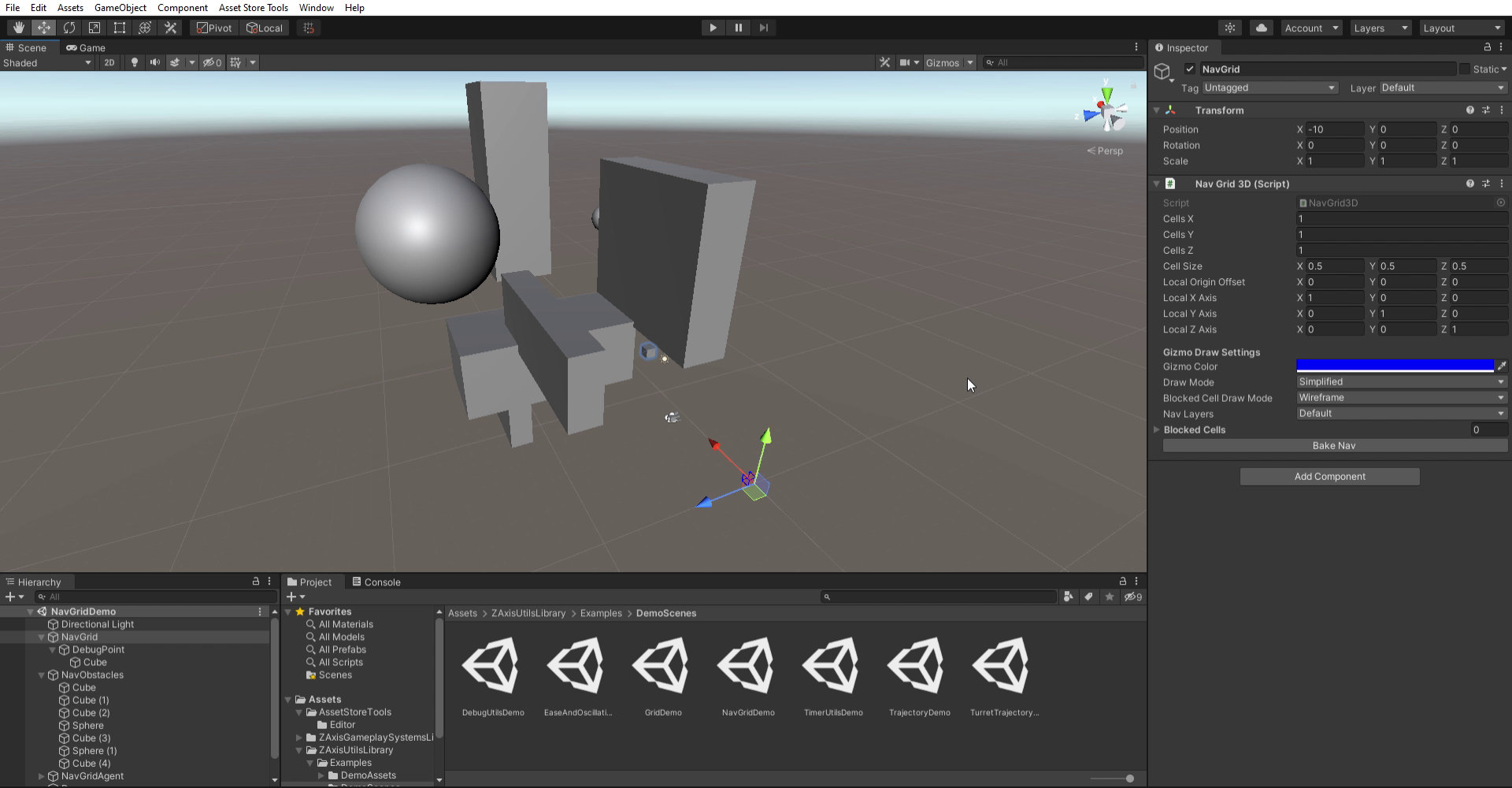Collapse Transform component
This screenshot has height=788, width=1512.
[x=1157, y=110]
